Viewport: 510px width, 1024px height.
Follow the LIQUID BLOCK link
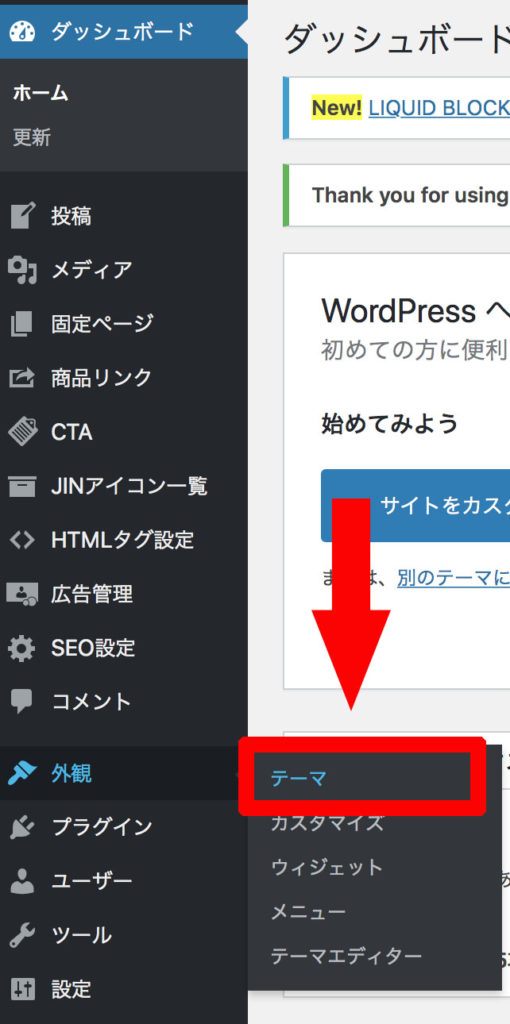(439, 108)
